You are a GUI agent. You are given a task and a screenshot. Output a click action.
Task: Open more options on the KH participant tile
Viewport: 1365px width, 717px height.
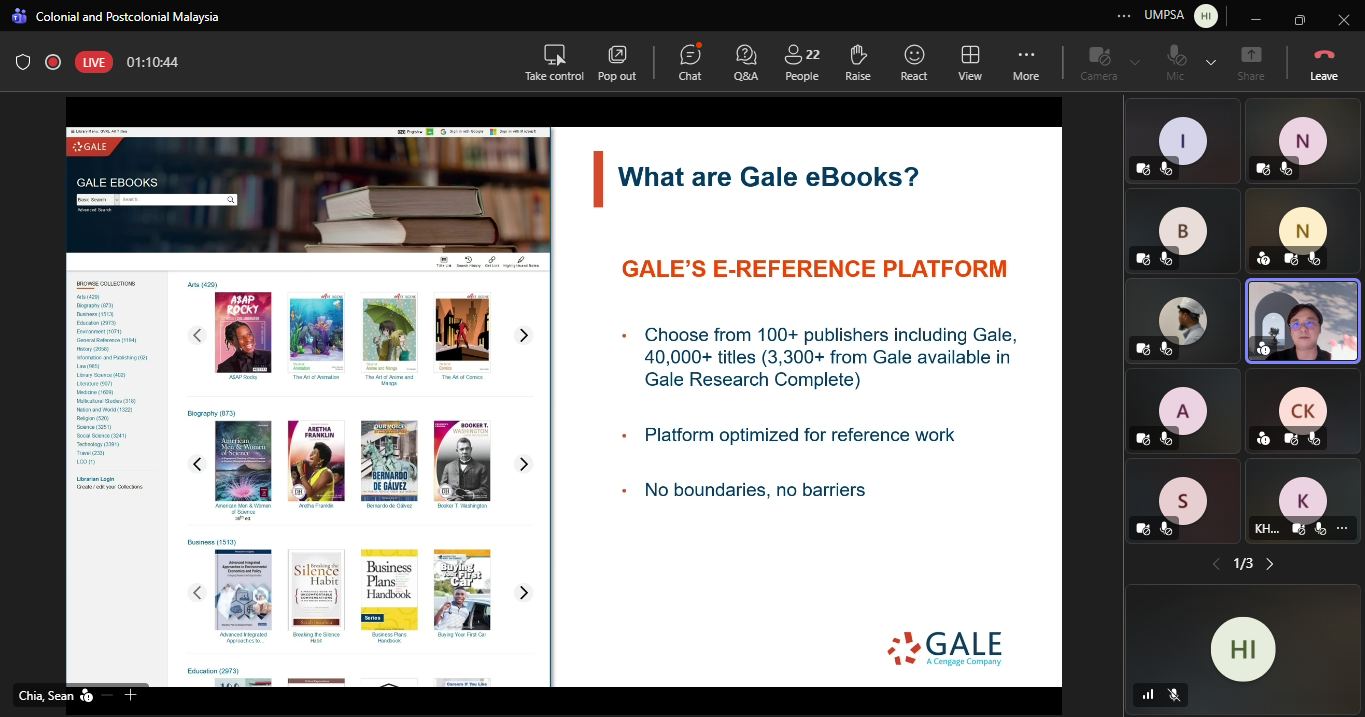pyautogui.click(x=1344, y=528)
